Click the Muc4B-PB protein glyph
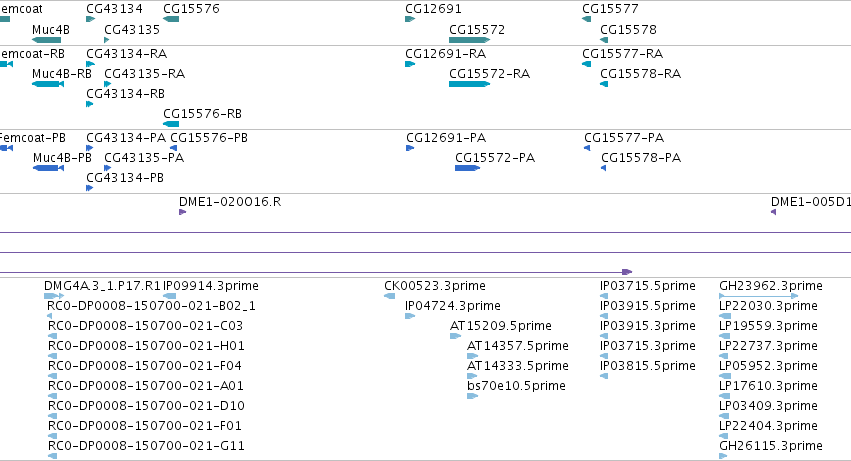The image size is (851, 461). [48, 168]
